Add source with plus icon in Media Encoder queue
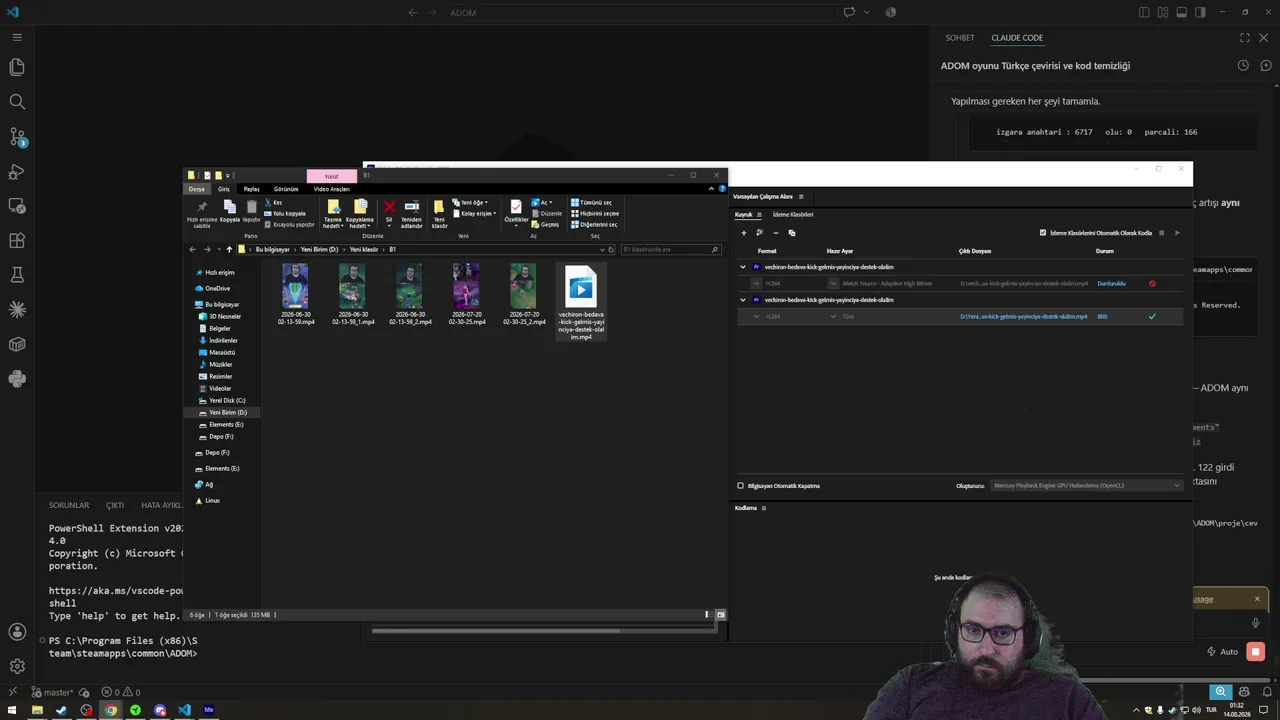The width and height of the screenshot is (1280, 720). (x=743, y=233)
